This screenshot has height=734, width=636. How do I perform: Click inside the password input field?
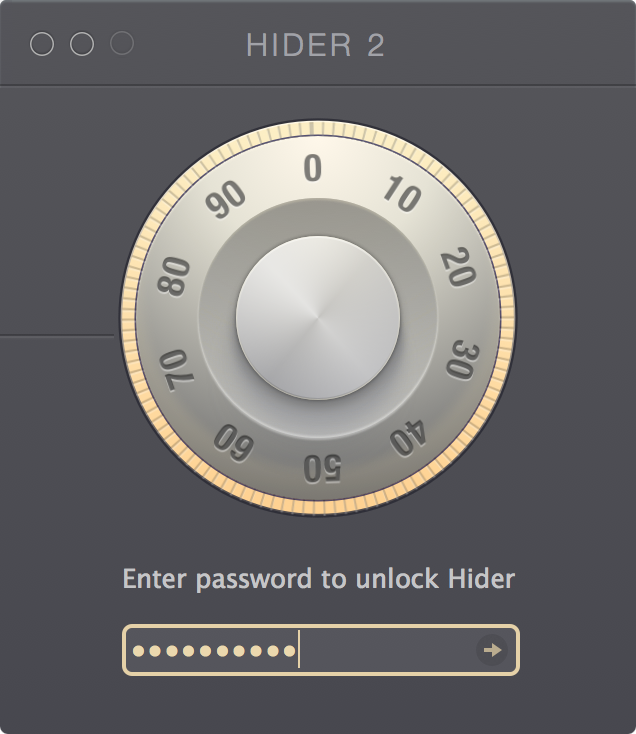pyautogui.click(x=321, y=650)
